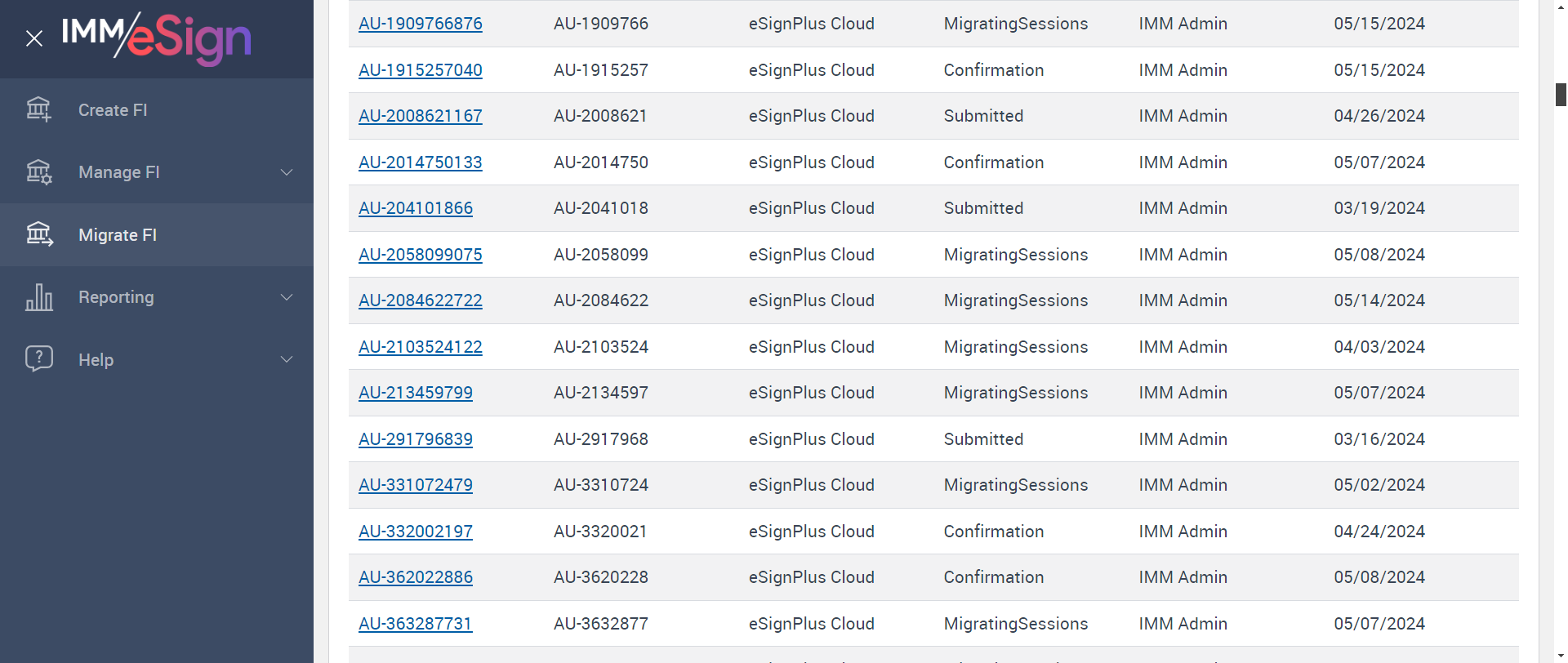Select Create FI in the sidebar
The height and width of the screenshot is (663, 1568).
[113, 110]
